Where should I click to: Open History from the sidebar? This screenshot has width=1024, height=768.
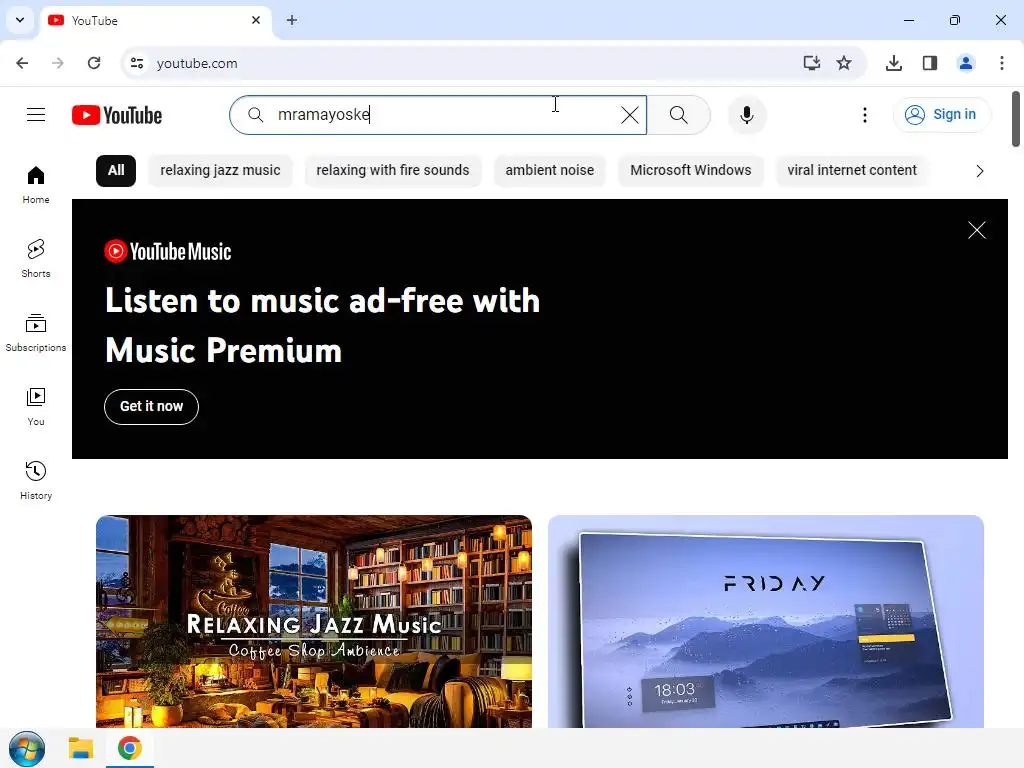click(36, 480)
